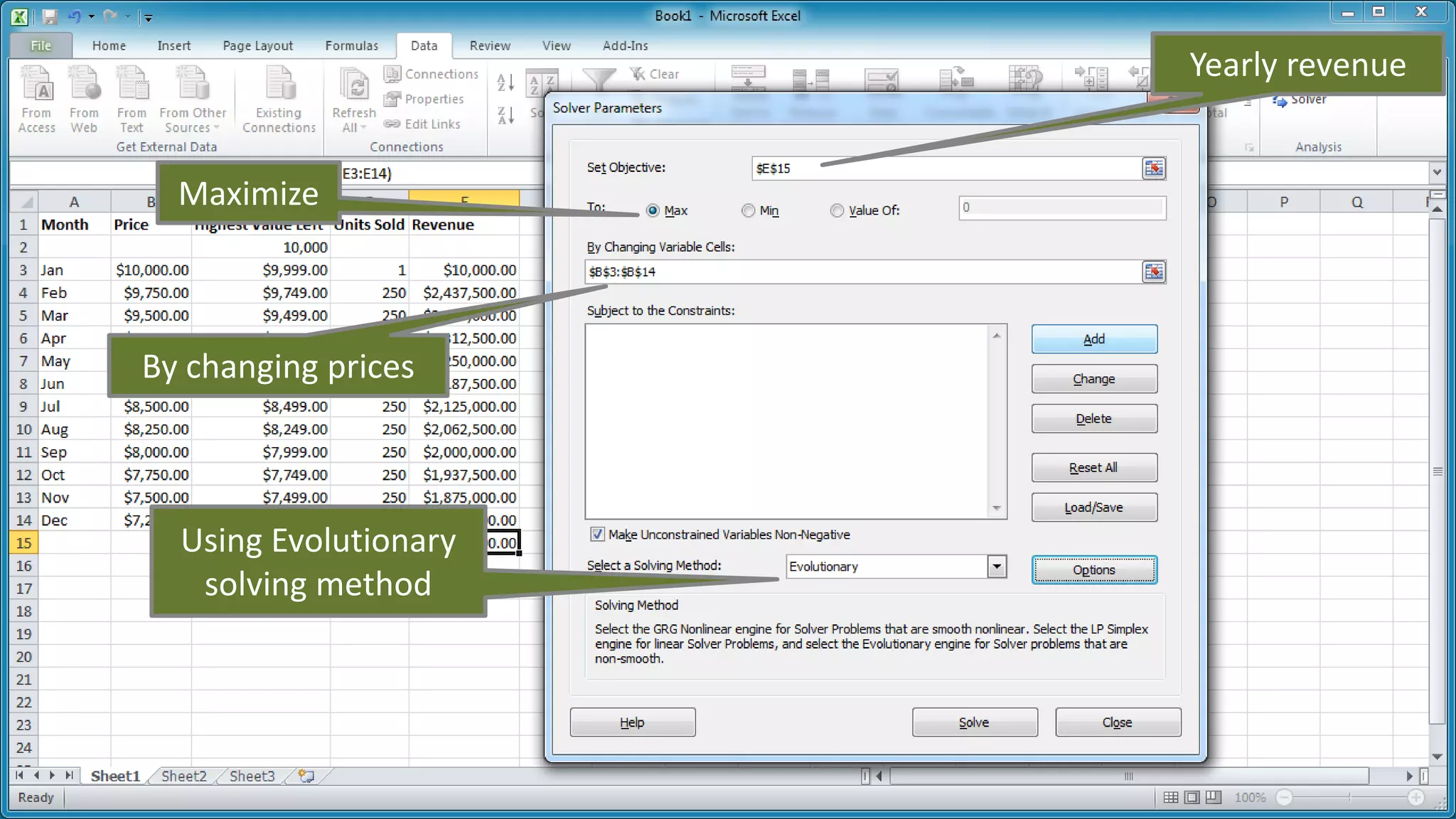Switch to Page Layout view in status bar
Screen dimensions: 1456x819
[1192, 798]
